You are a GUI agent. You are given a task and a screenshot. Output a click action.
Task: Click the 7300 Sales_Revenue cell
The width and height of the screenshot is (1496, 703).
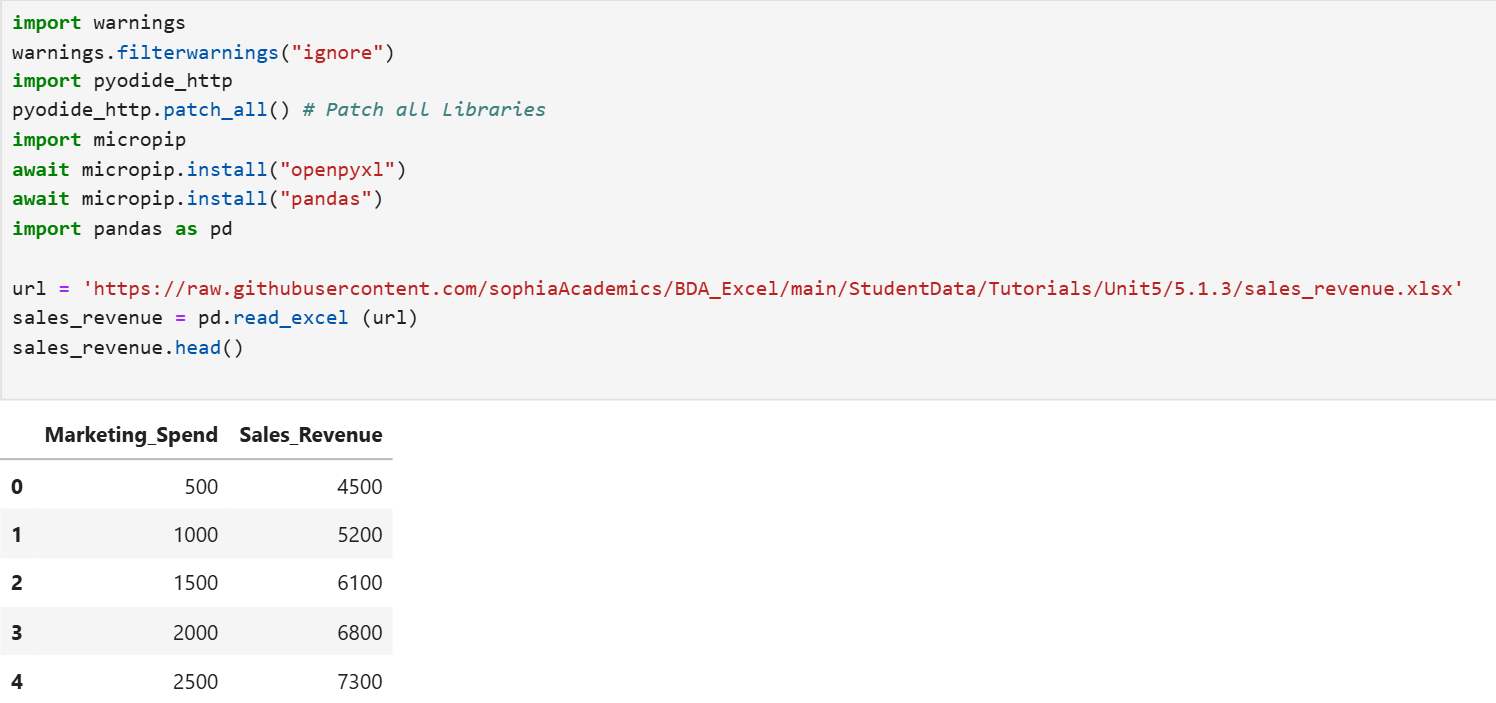[360, 682]
